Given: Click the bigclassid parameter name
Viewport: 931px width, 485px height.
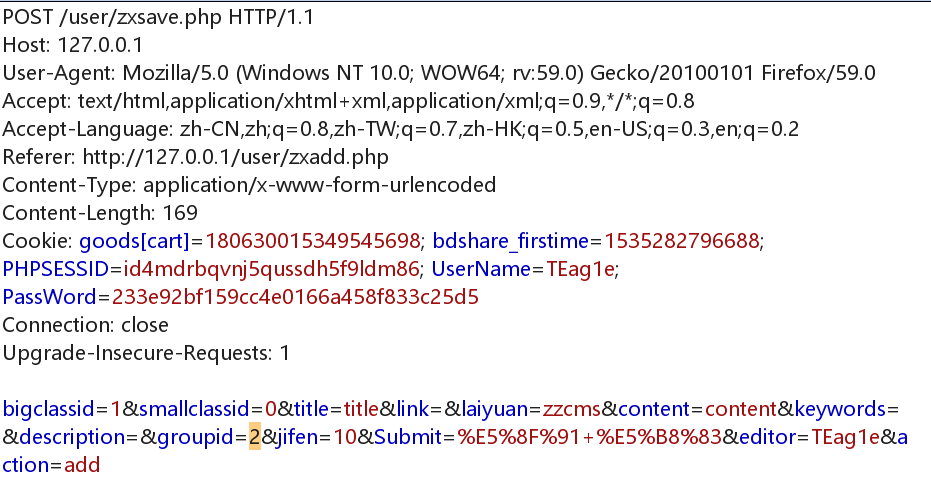Looking at the screenshot, I should [x=48, y=410].
